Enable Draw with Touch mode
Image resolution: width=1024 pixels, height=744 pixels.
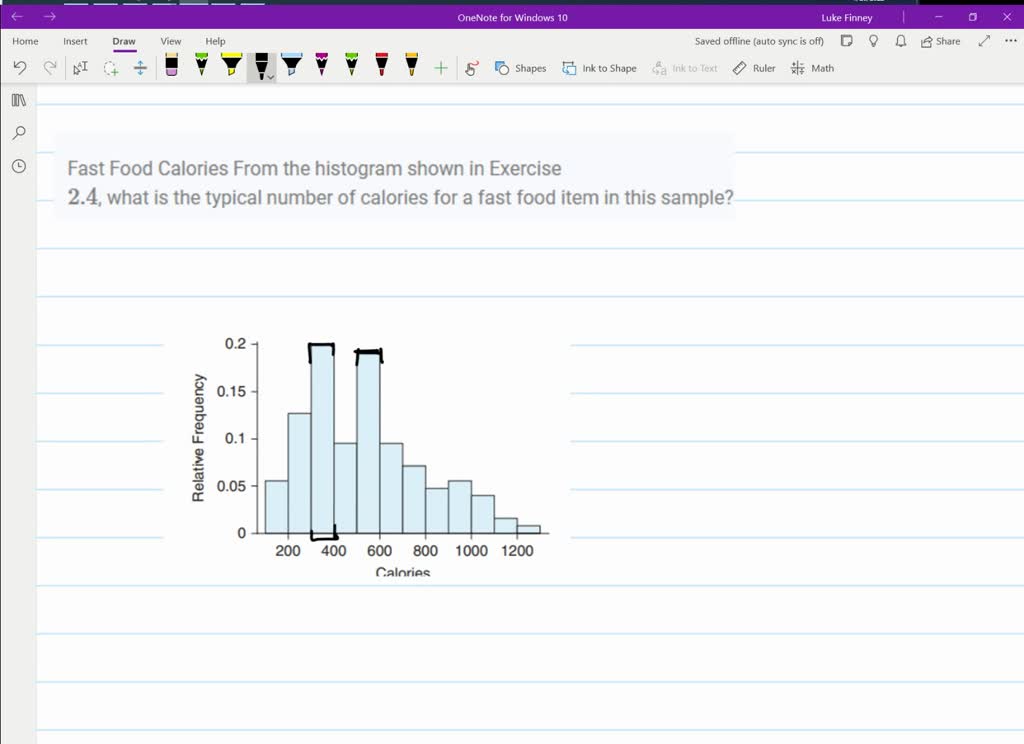point(470,68)
